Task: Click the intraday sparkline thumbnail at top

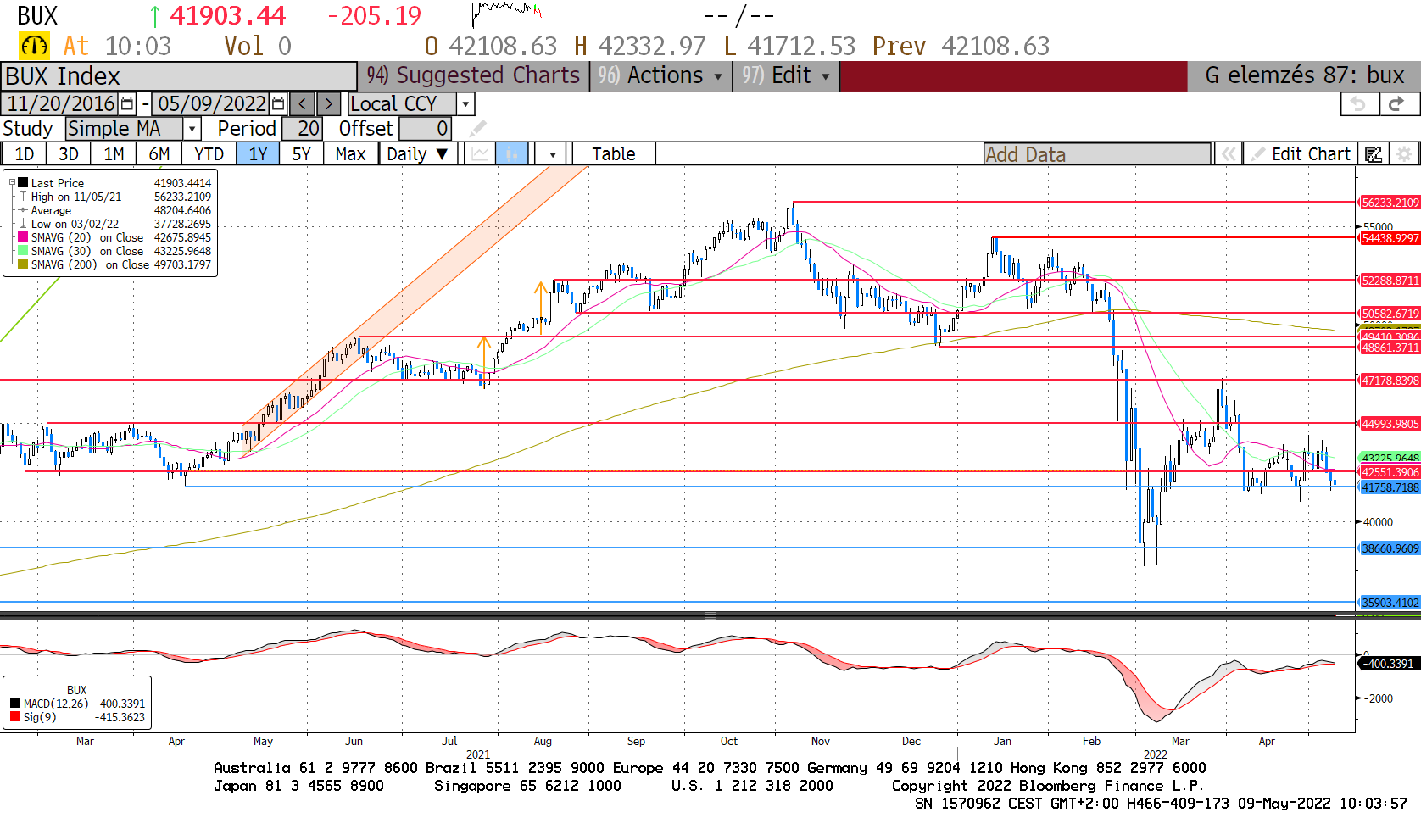Action: [x=506, y=13]
